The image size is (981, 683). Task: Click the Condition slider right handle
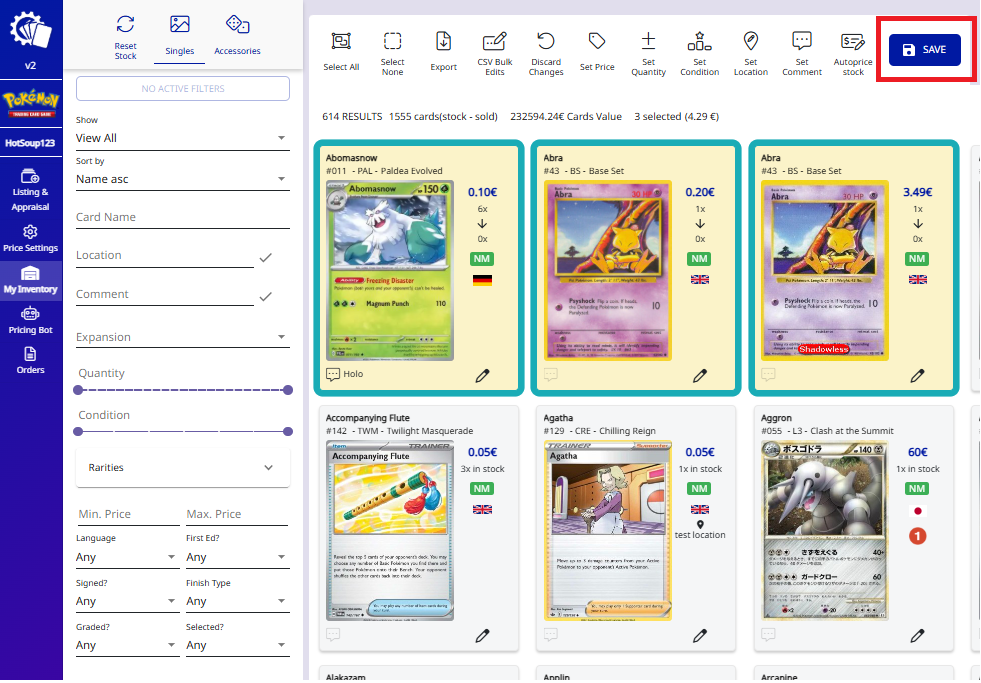coord(288,432)
